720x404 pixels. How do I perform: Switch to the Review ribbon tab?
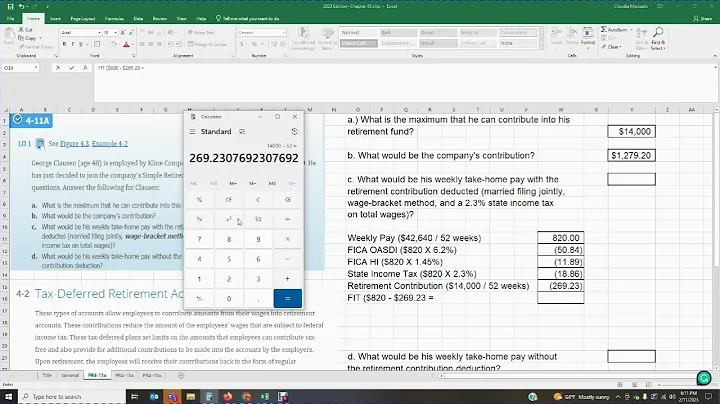[159, 19]
